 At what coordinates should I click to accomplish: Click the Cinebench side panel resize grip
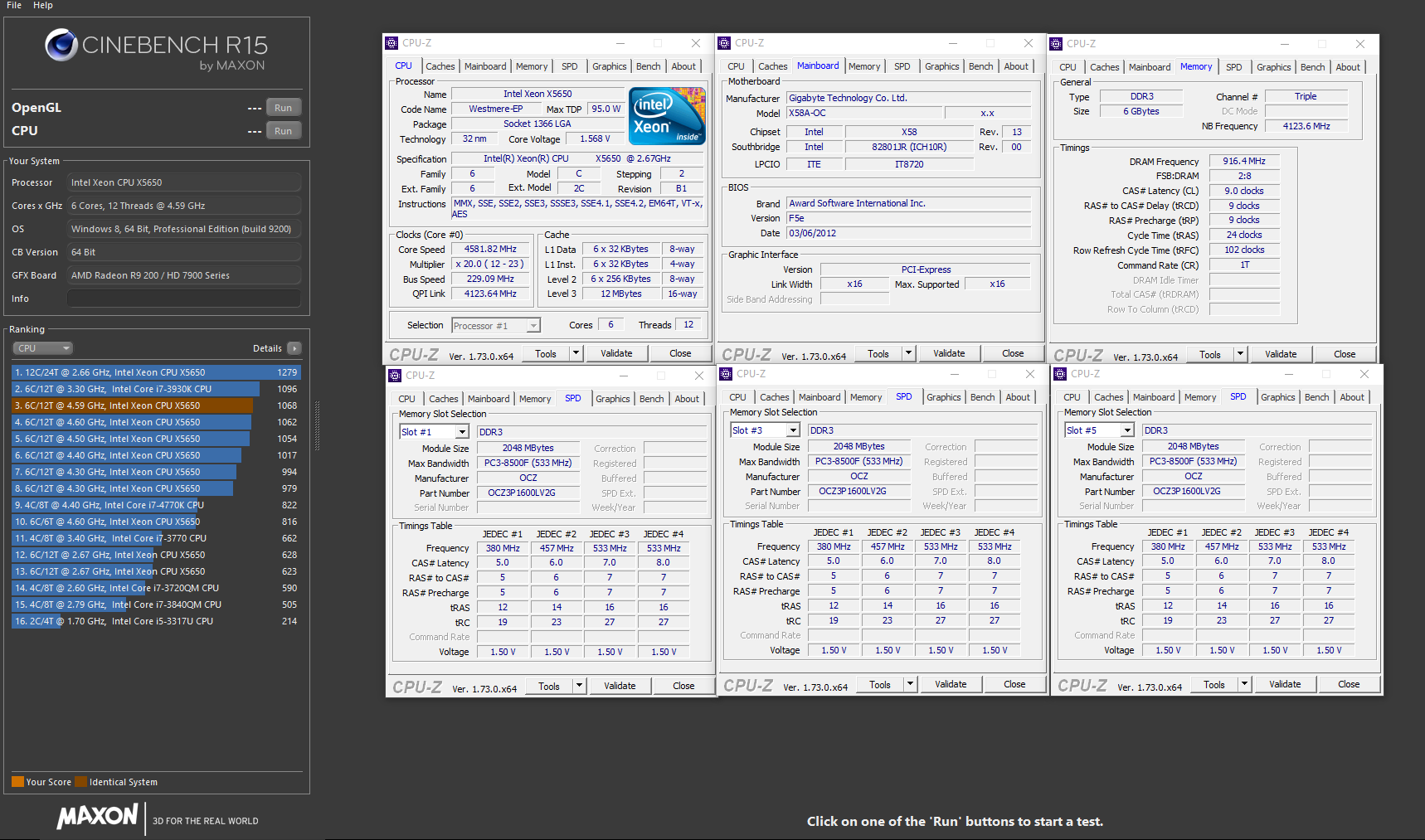[x=317, y=427]
